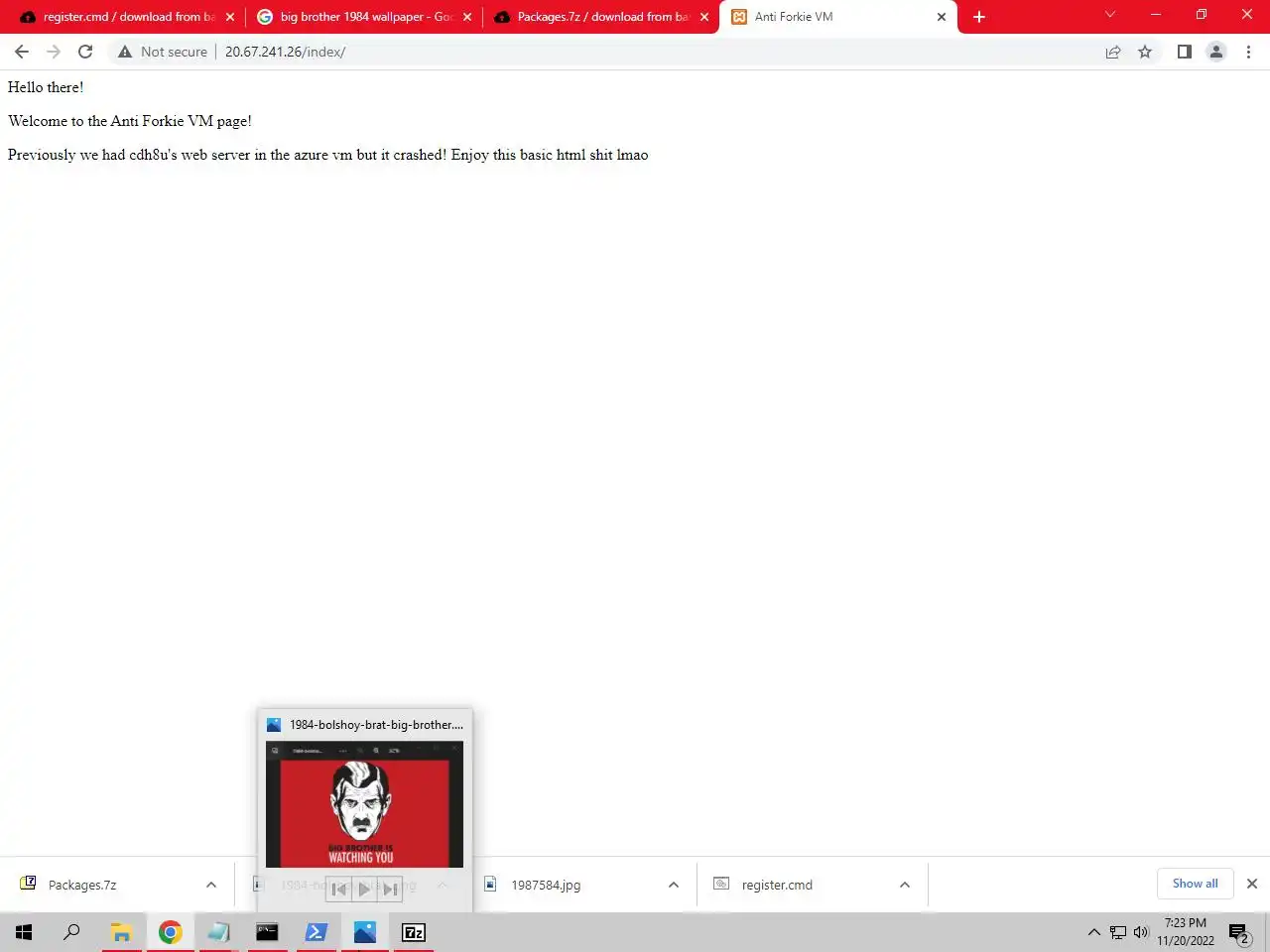The width and height of the screenshot is (1270, 952).
Task: Open Chrome's three-dot menu
Action: tap(1248, 52)
